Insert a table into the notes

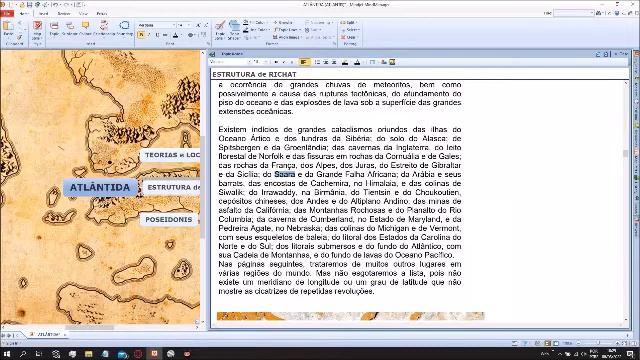[372, 62]
